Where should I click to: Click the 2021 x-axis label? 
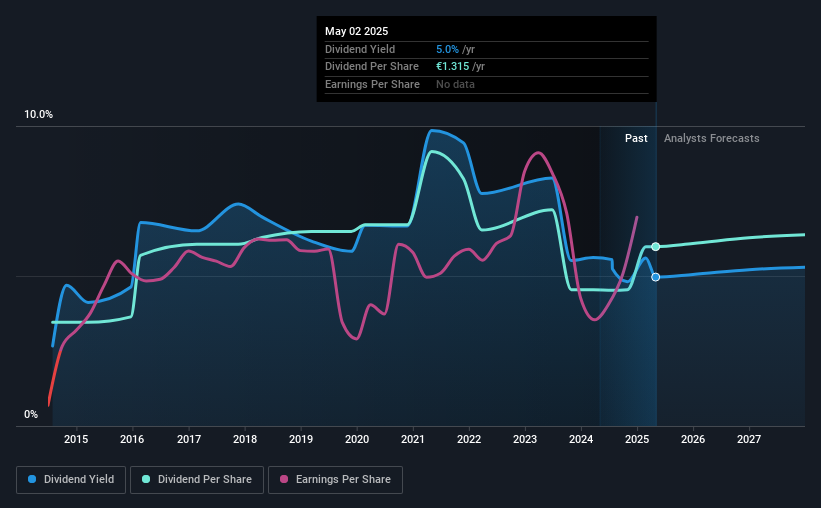[413, 439]
